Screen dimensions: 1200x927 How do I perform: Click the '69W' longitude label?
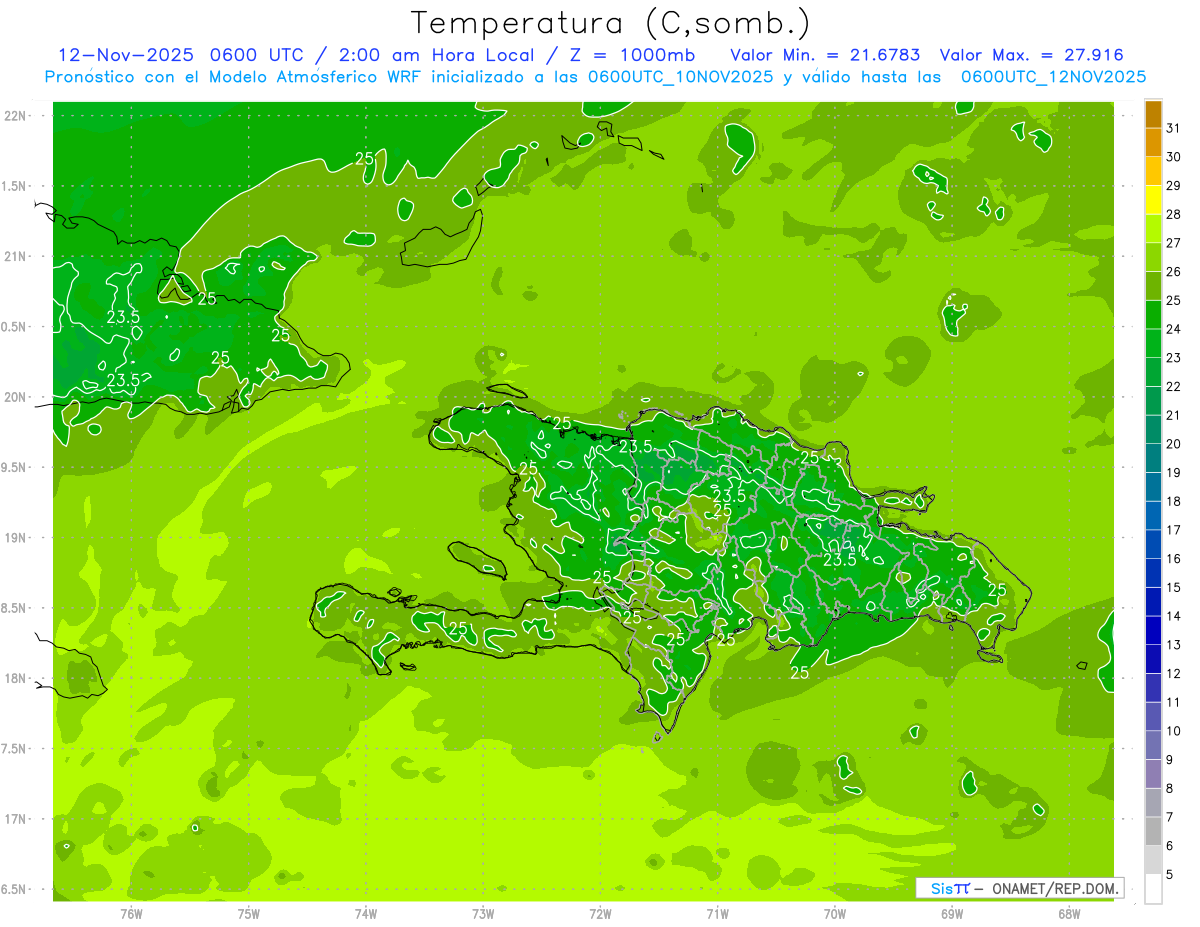pyautogui.click(x=952, y=914)
